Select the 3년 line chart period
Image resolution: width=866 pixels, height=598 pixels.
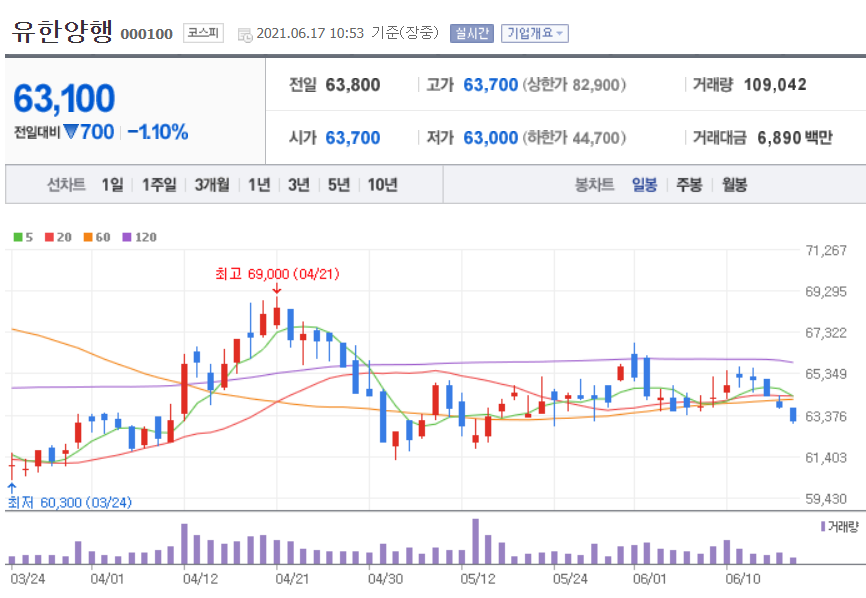pyautogui.click(x=299, y=184)
